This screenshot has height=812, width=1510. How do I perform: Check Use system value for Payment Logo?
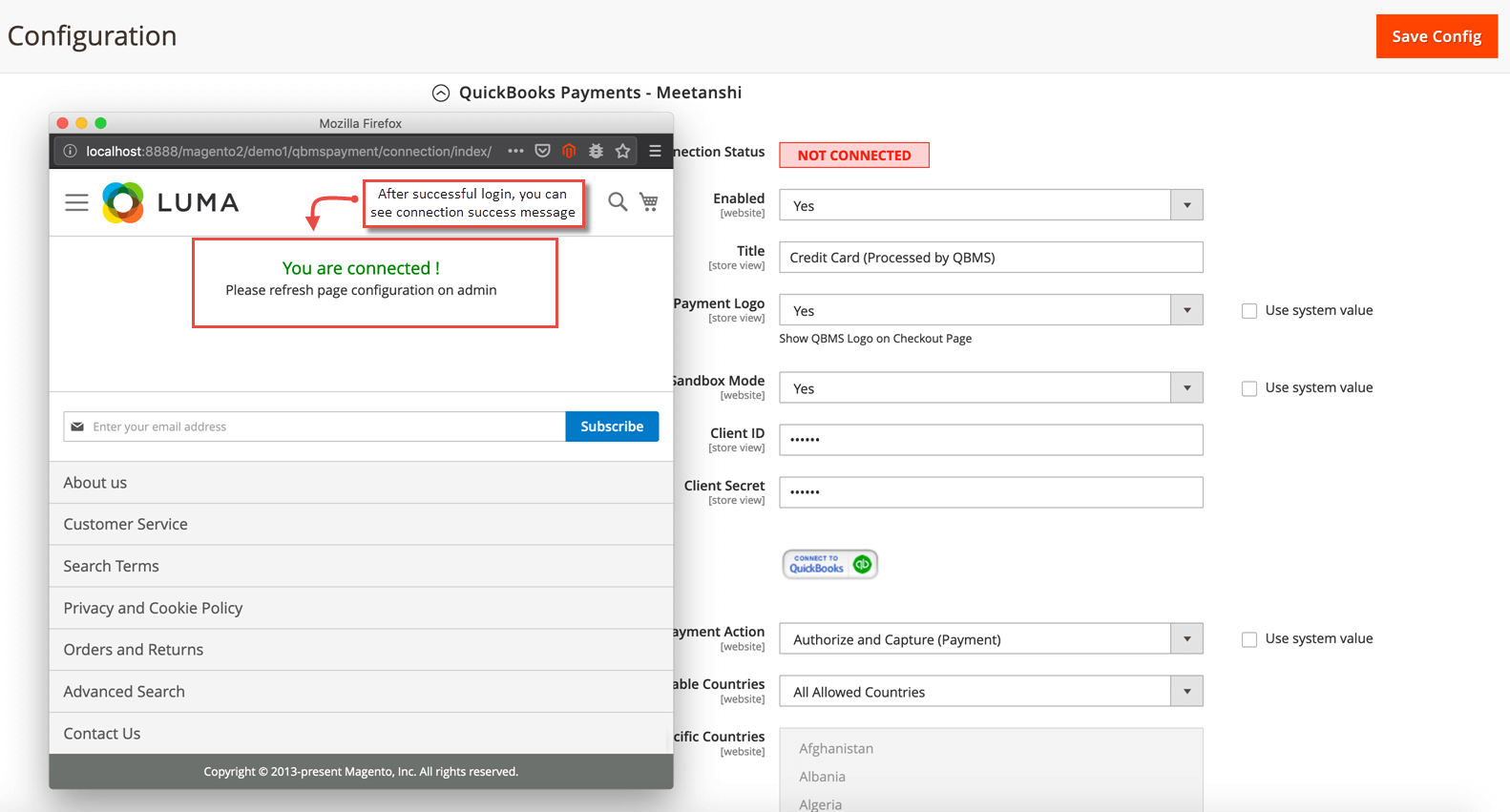click(x=1248, y=311)
